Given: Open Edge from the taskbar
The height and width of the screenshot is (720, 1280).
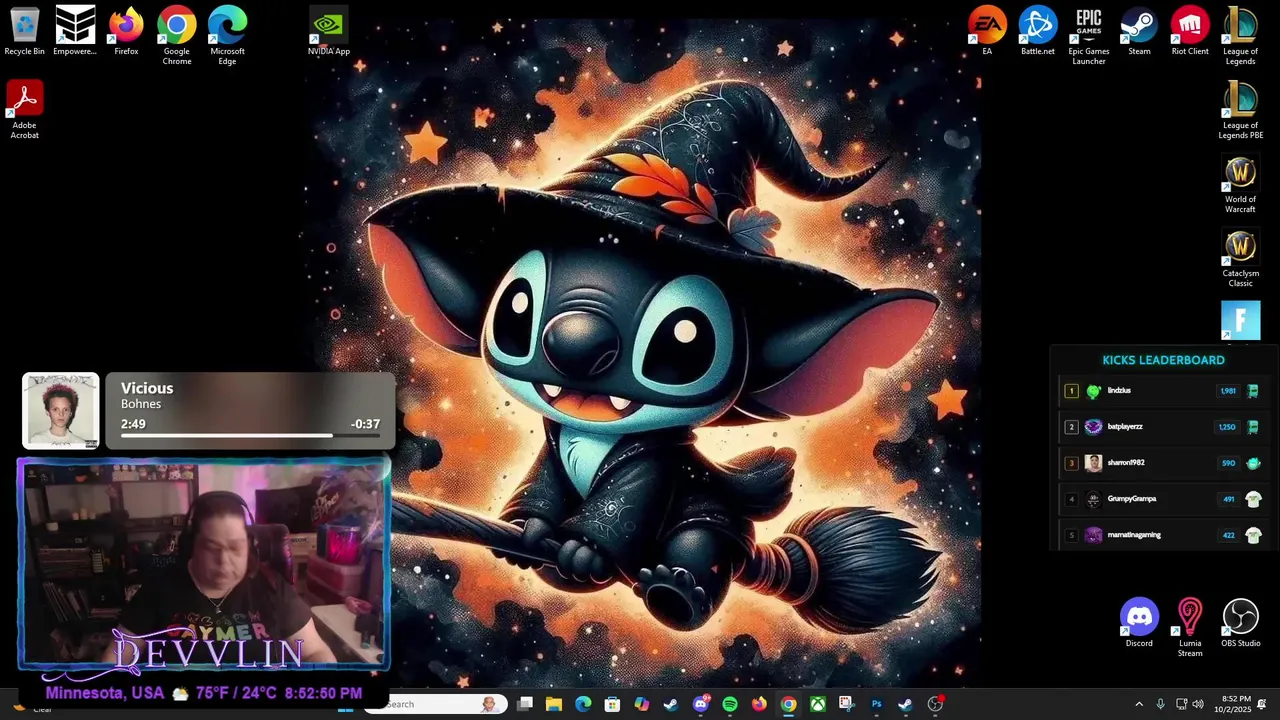Looking at the screenshot, I should click(583, 704).
